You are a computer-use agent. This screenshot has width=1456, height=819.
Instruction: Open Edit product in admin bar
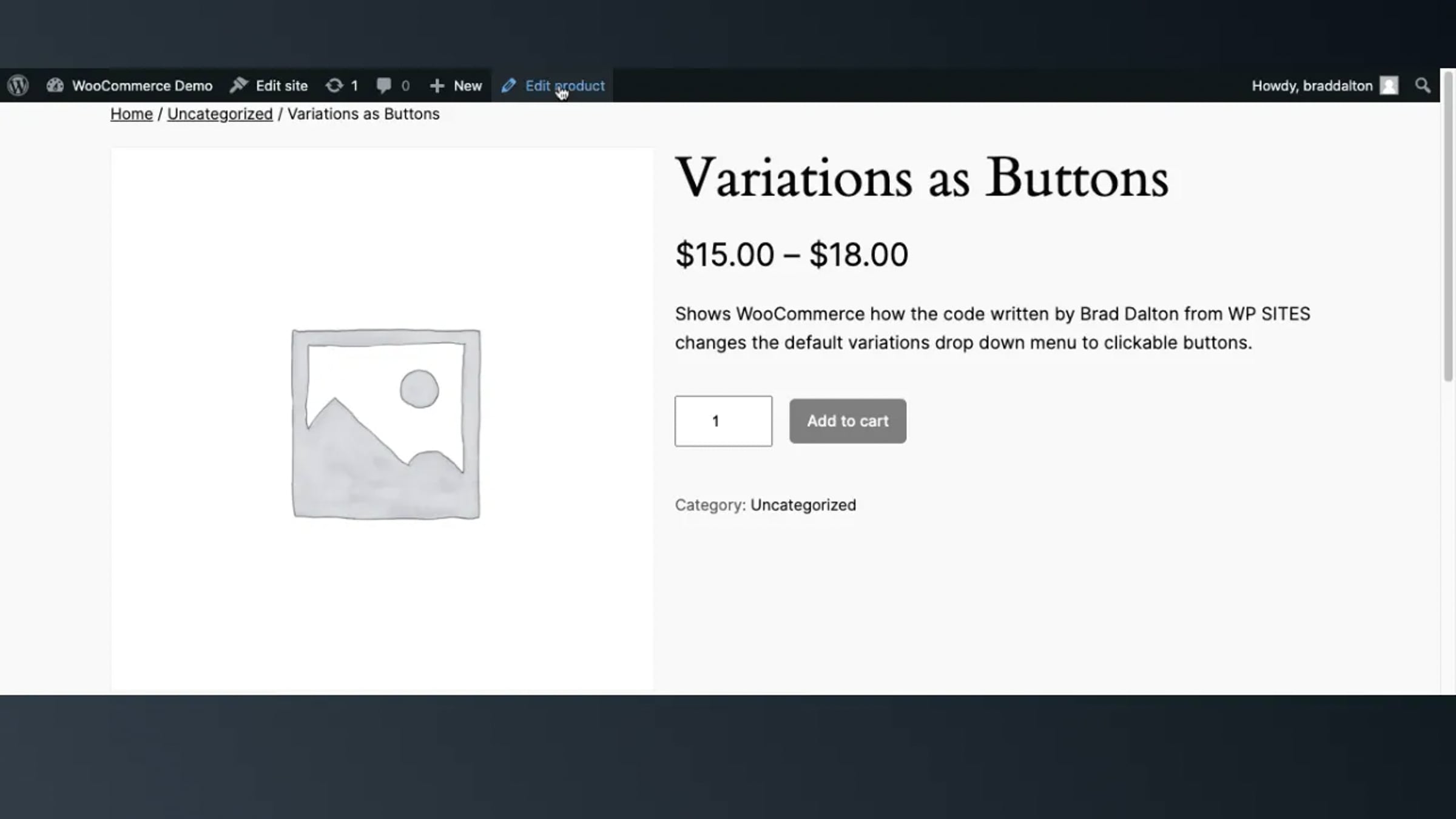(x=565, y=86)
